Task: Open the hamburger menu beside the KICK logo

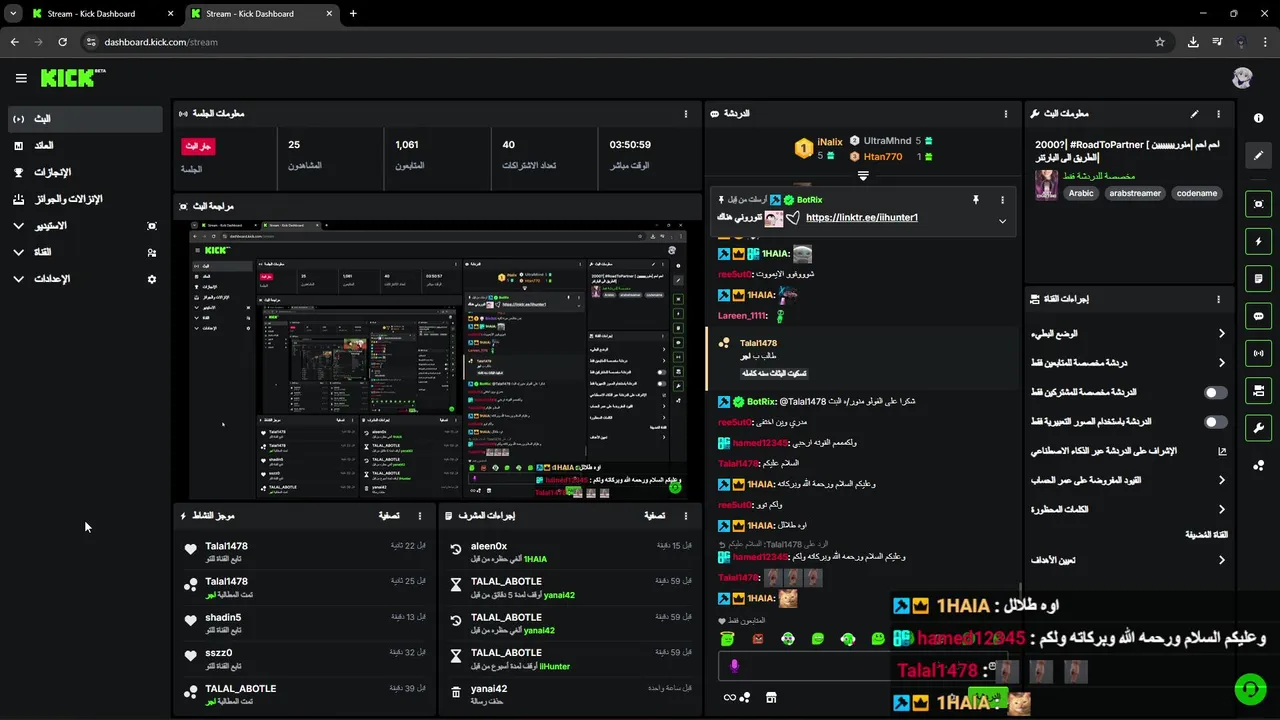Action: [21, 78]
